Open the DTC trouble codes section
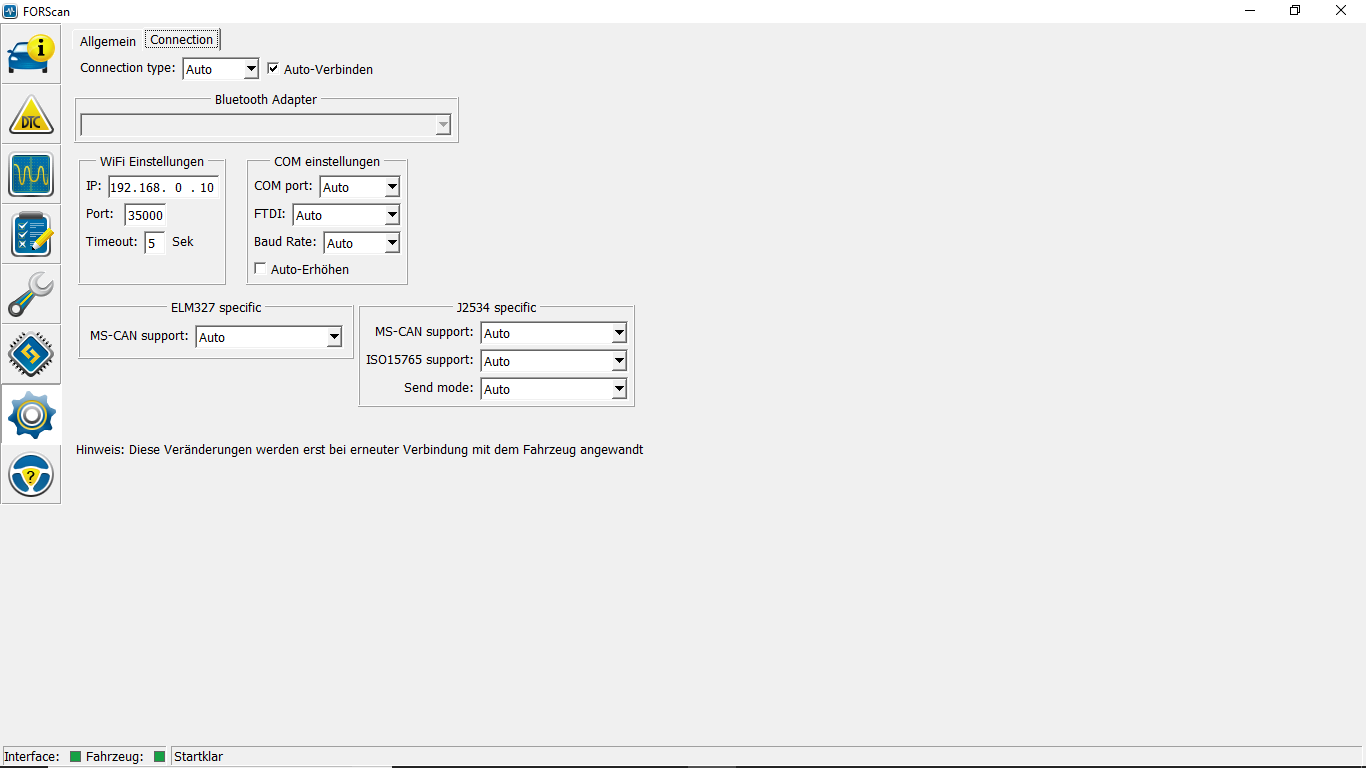 tap(31, 115)
